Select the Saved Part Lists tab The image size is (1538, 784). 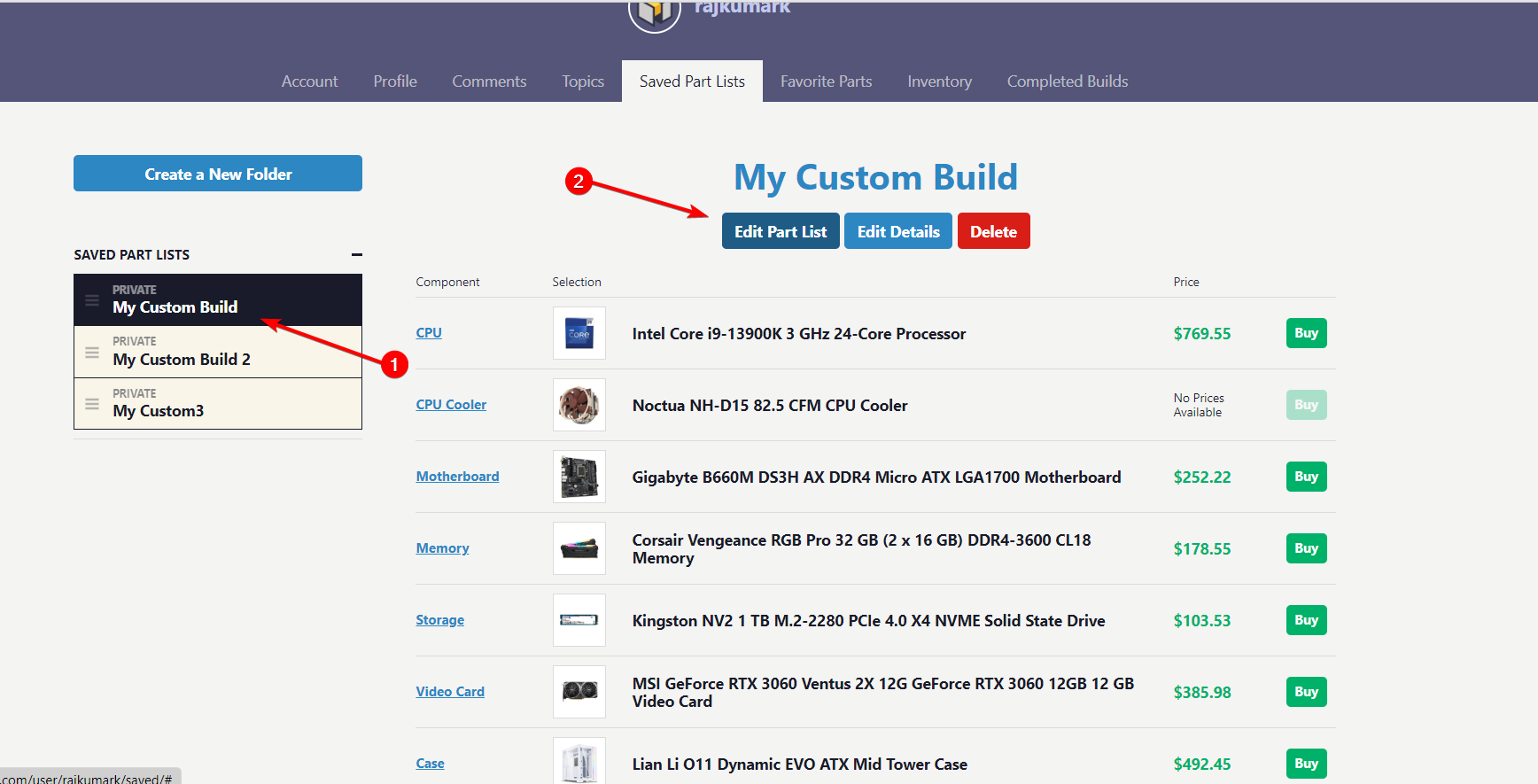(692, 82)
